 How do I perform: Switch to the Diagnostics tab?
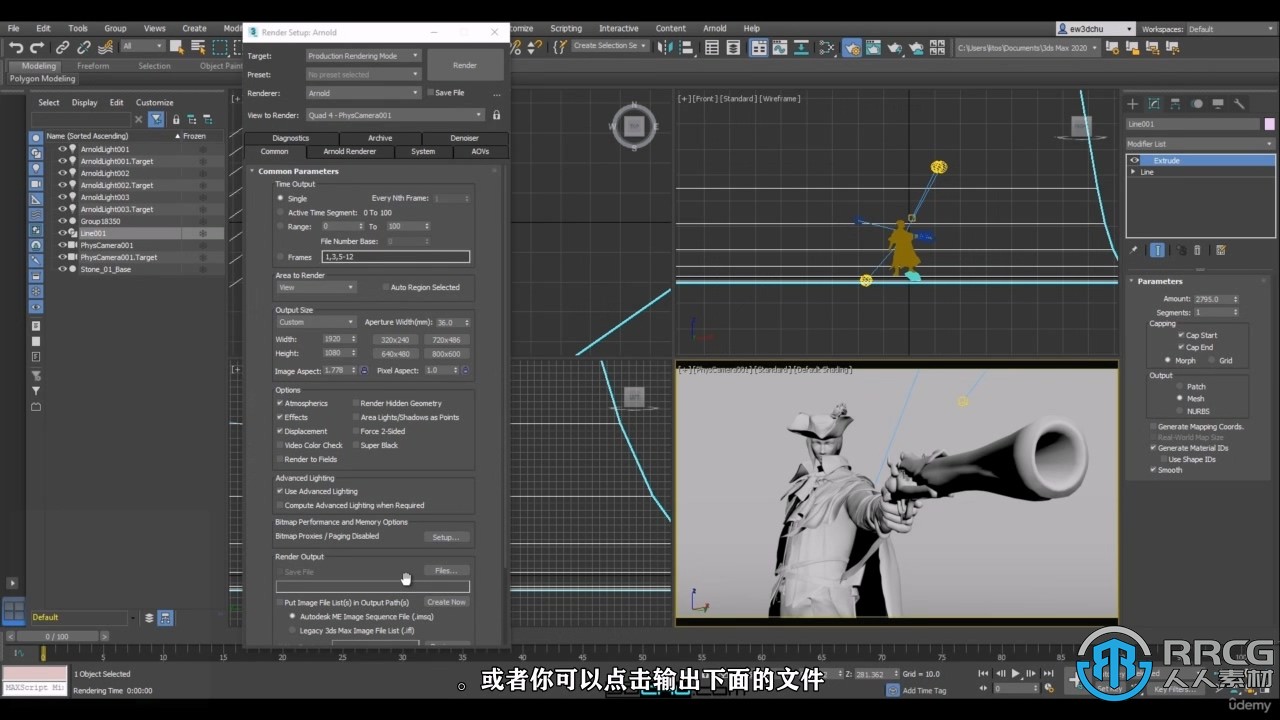pos(291,138)
